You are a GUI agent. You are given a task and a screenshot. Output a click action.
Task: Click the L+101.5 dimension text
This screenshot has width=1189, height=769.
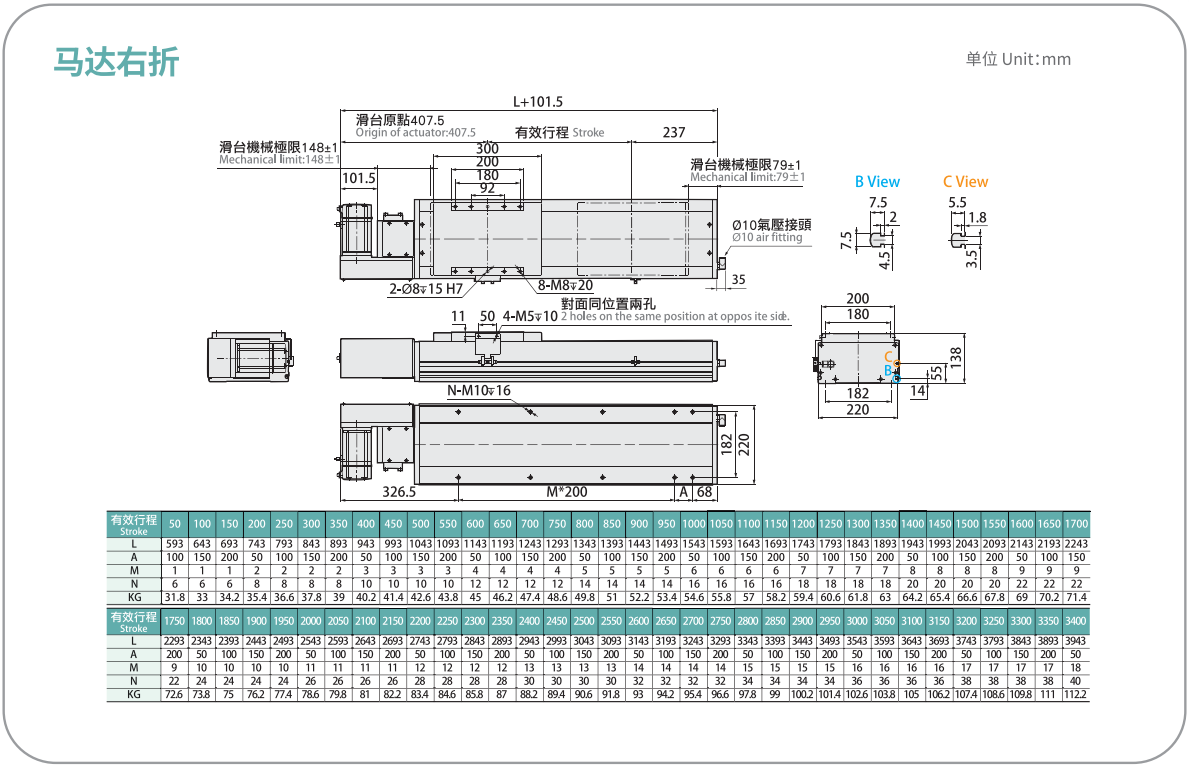[x=538, y=102]
